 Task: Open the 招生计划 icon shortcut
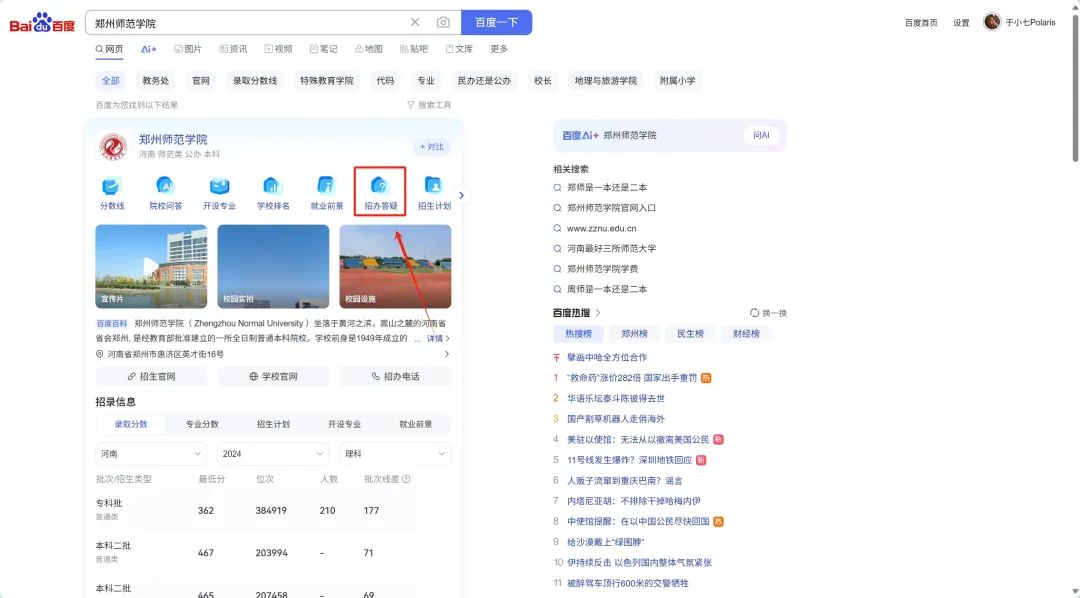(434, 194)
